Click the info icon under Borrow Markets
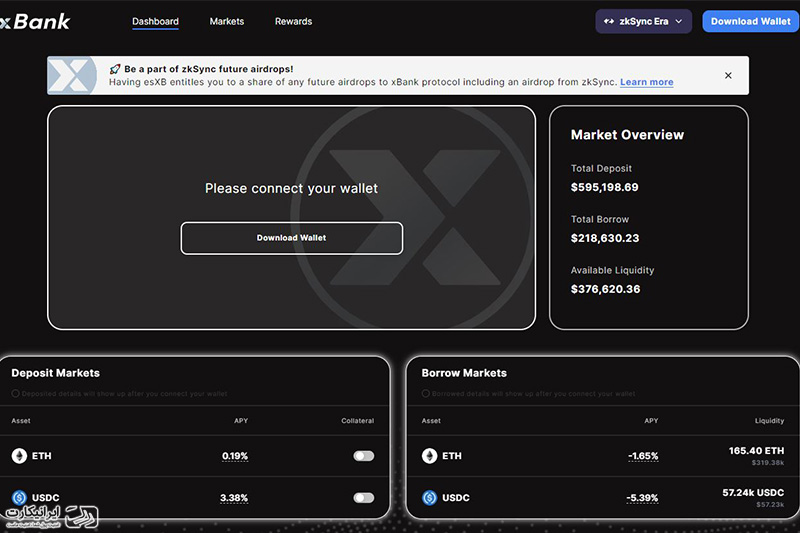The height and width of the screenshot is (533, 800). pos(426,393)
